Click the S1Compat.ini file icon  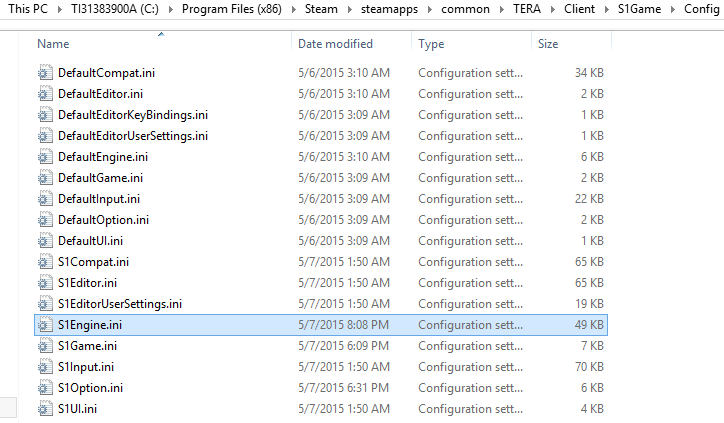click(44, 262)
